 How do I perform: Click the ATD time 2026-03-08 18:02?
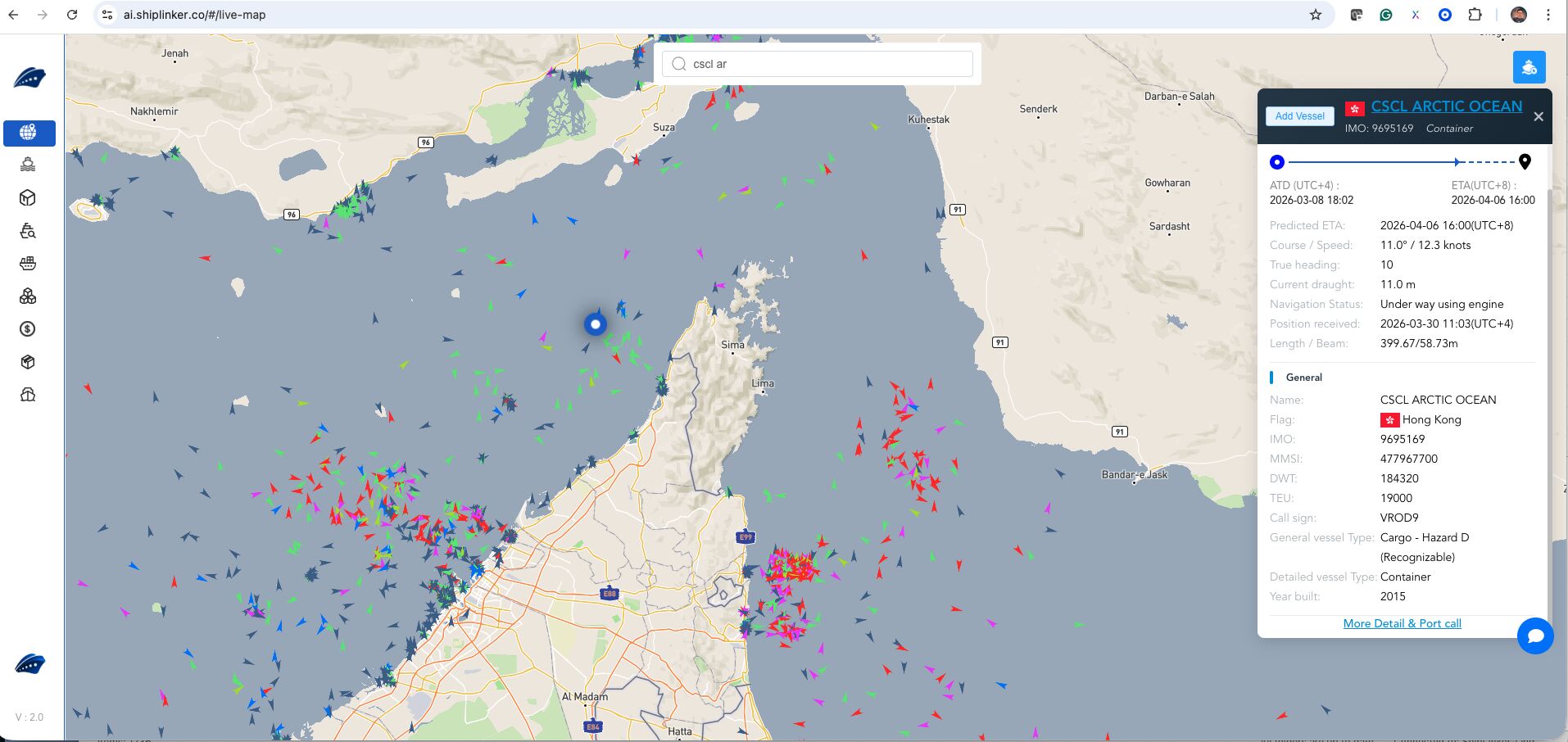coord(1312,200)
